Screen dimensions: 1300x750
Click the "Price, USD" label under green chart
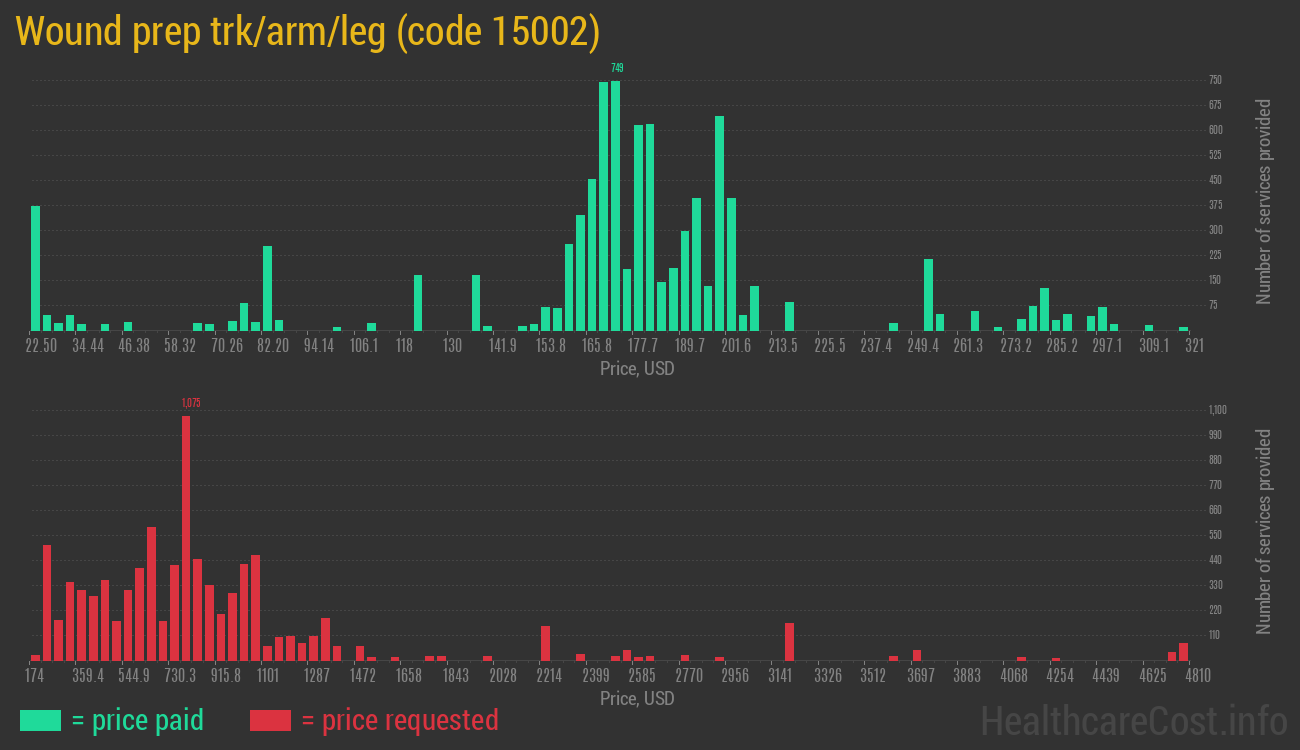[x=637, y=369]
